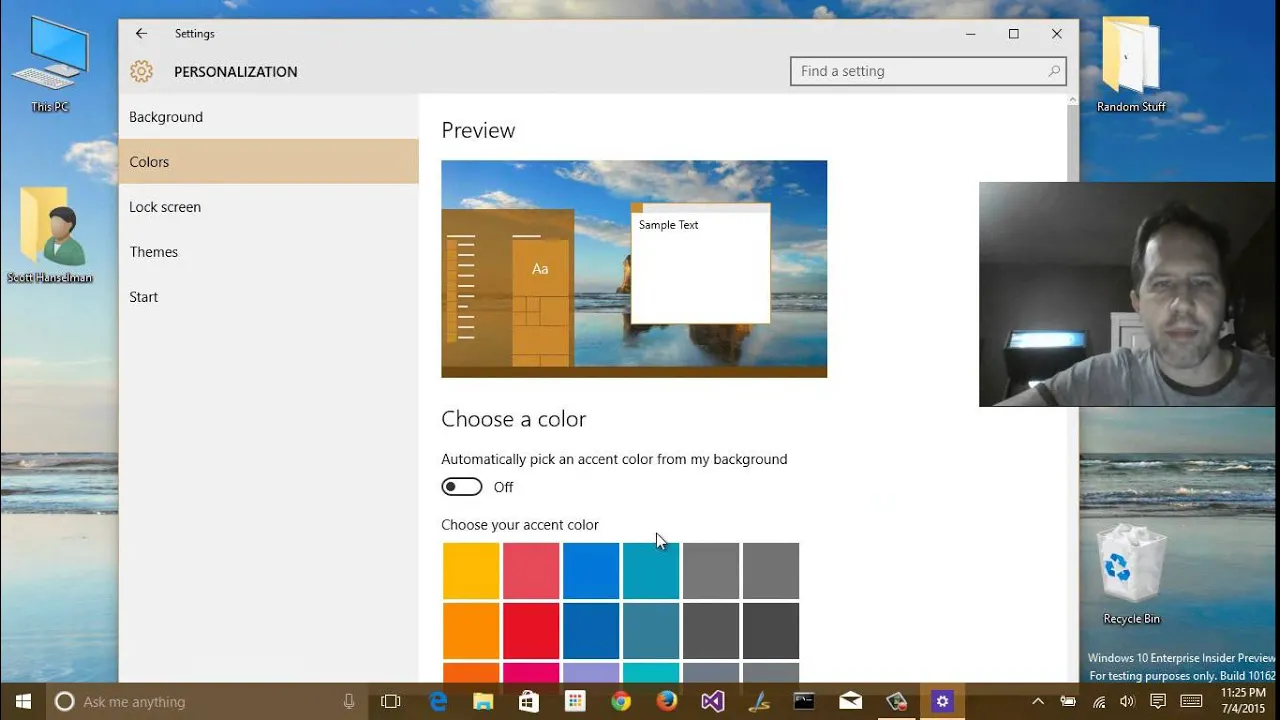Pick the teal accent swatch under cursor

(x=651, y=571)
